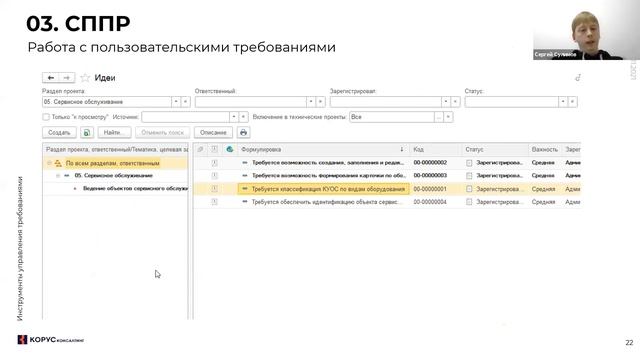Add Идеи to favorites with the star
This screenshot has width=640, height=360.
(x=85, y=78)
